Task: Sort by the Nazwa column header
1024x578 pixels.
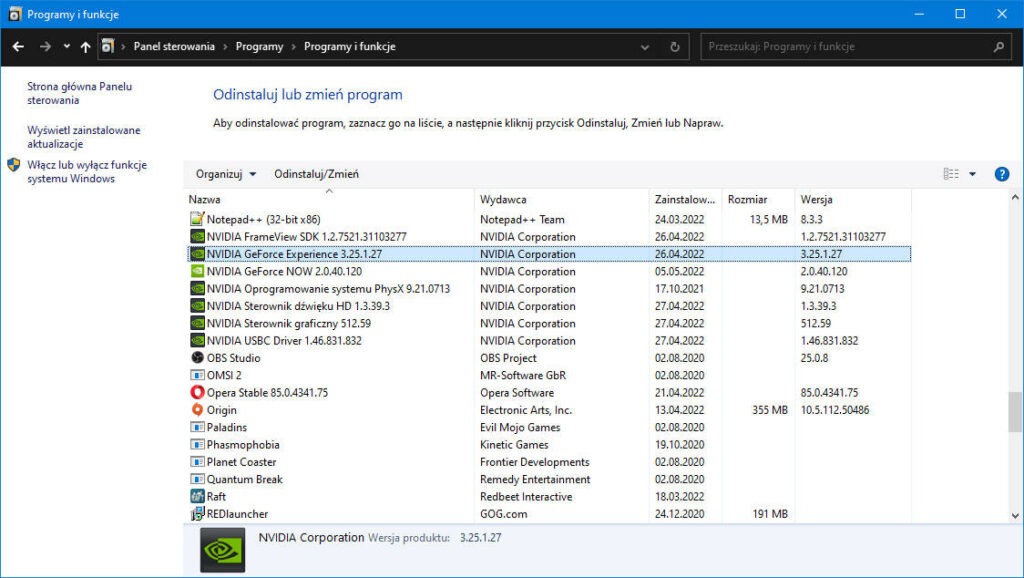Action: 329,199
